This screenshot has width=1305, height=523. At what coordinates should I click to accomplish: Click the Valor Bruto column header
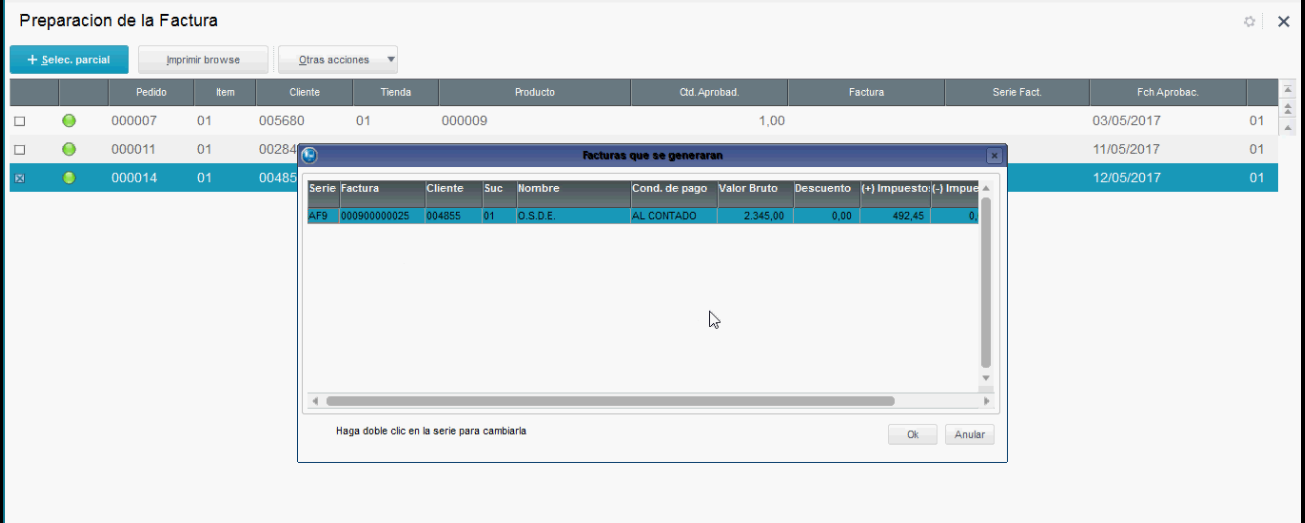tap(755, 193)
